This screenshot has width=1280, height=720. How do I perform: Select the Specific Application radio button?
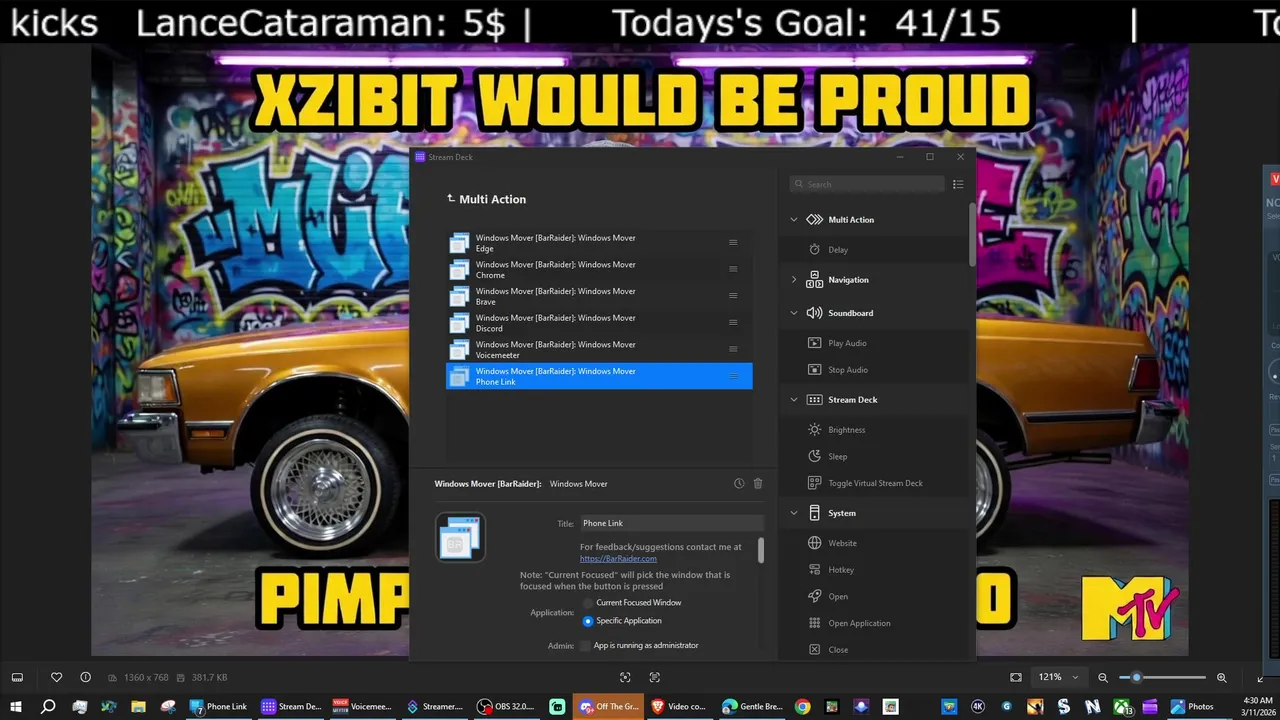(x=588, y=621)
